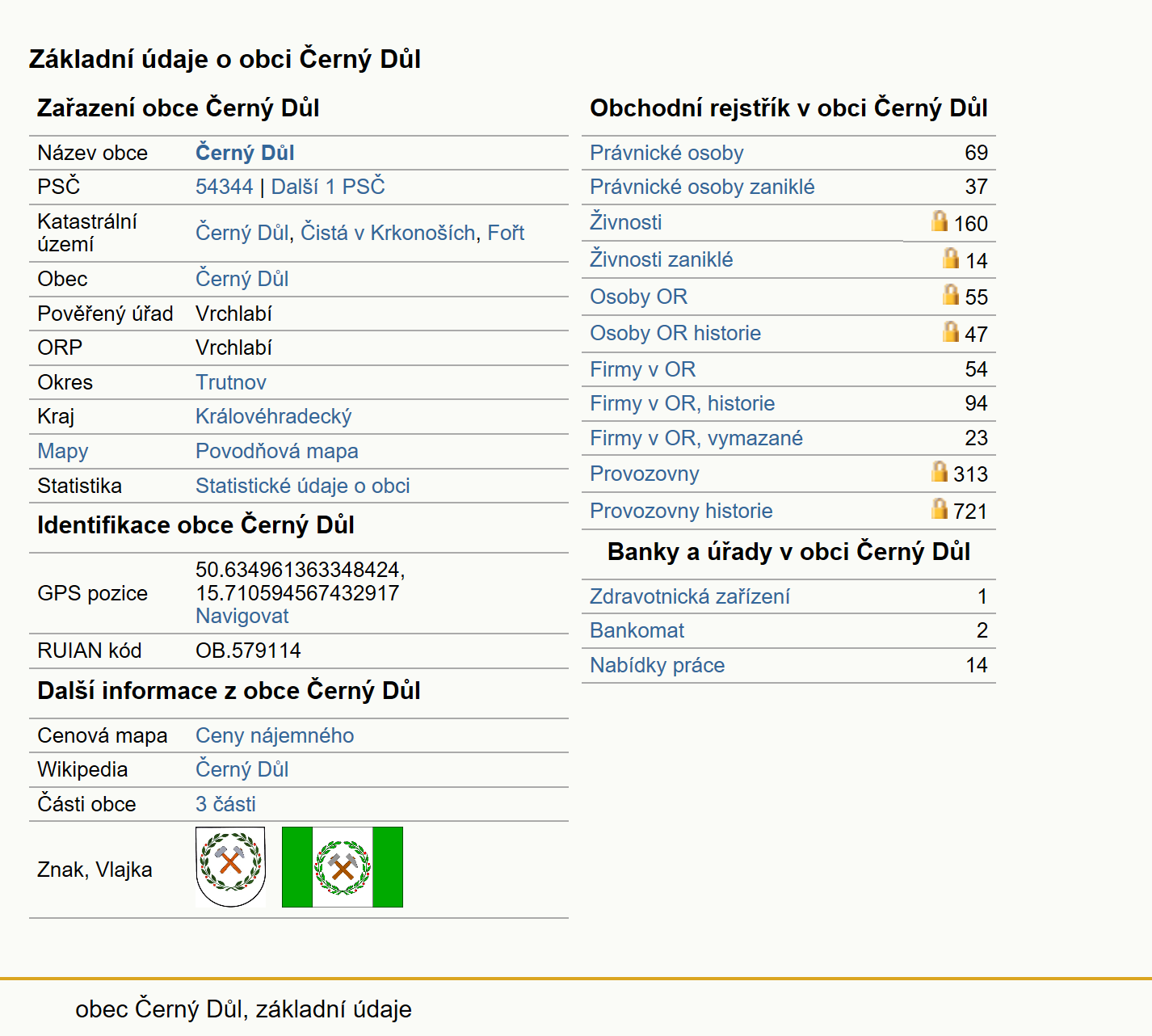Click the Navigovat link under GPS position
The width and height of the screenshot is (1152, 1036).
point(242,616)
